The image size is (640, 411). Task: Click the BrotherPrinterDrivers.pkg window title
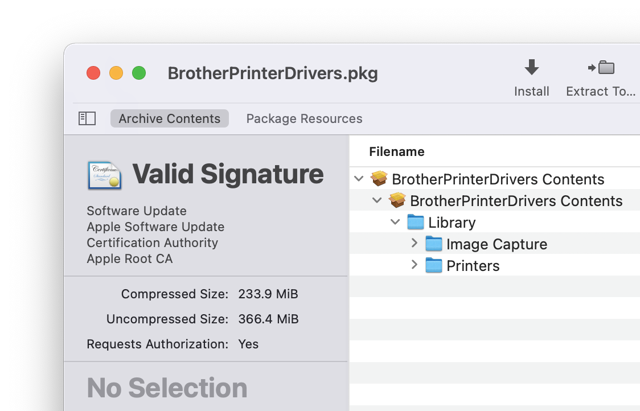[x=273, y=73]
